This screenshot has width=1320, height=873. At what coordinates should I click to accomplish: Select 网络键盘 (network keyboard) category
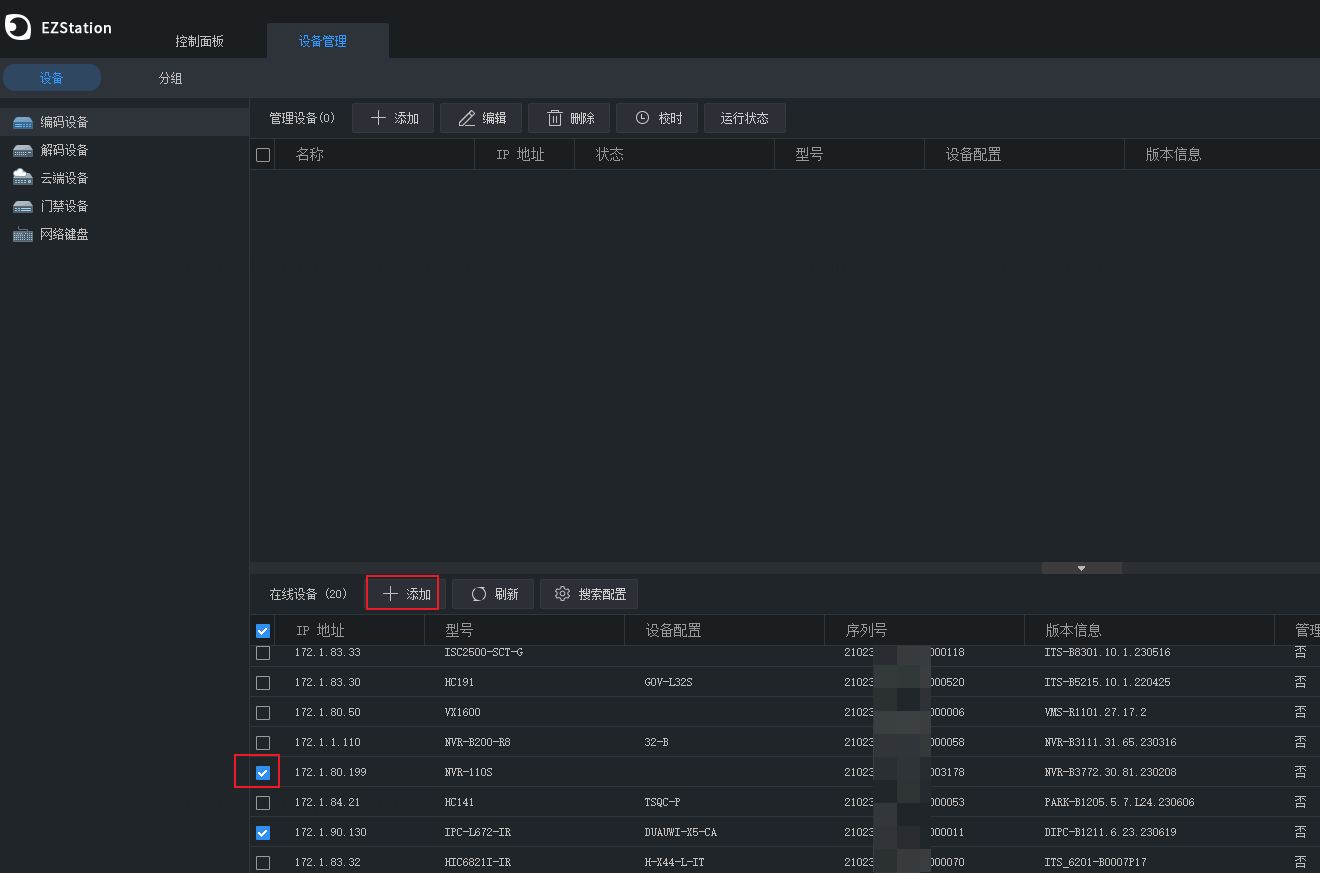pyautogui.click(x=60, y=234)
